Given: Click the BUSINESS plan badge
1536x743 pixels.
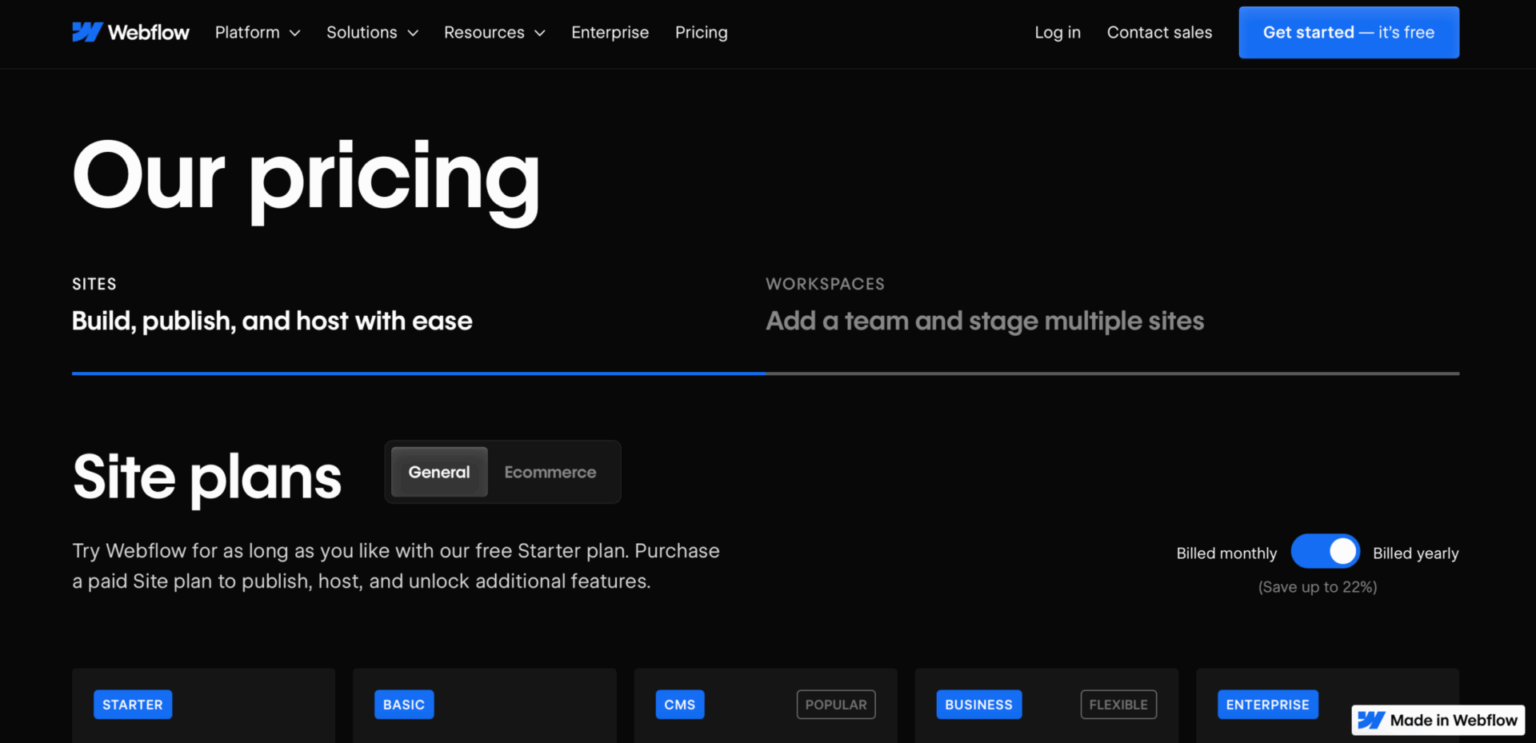Looking at the screenshot, I should tap(979, 704).
